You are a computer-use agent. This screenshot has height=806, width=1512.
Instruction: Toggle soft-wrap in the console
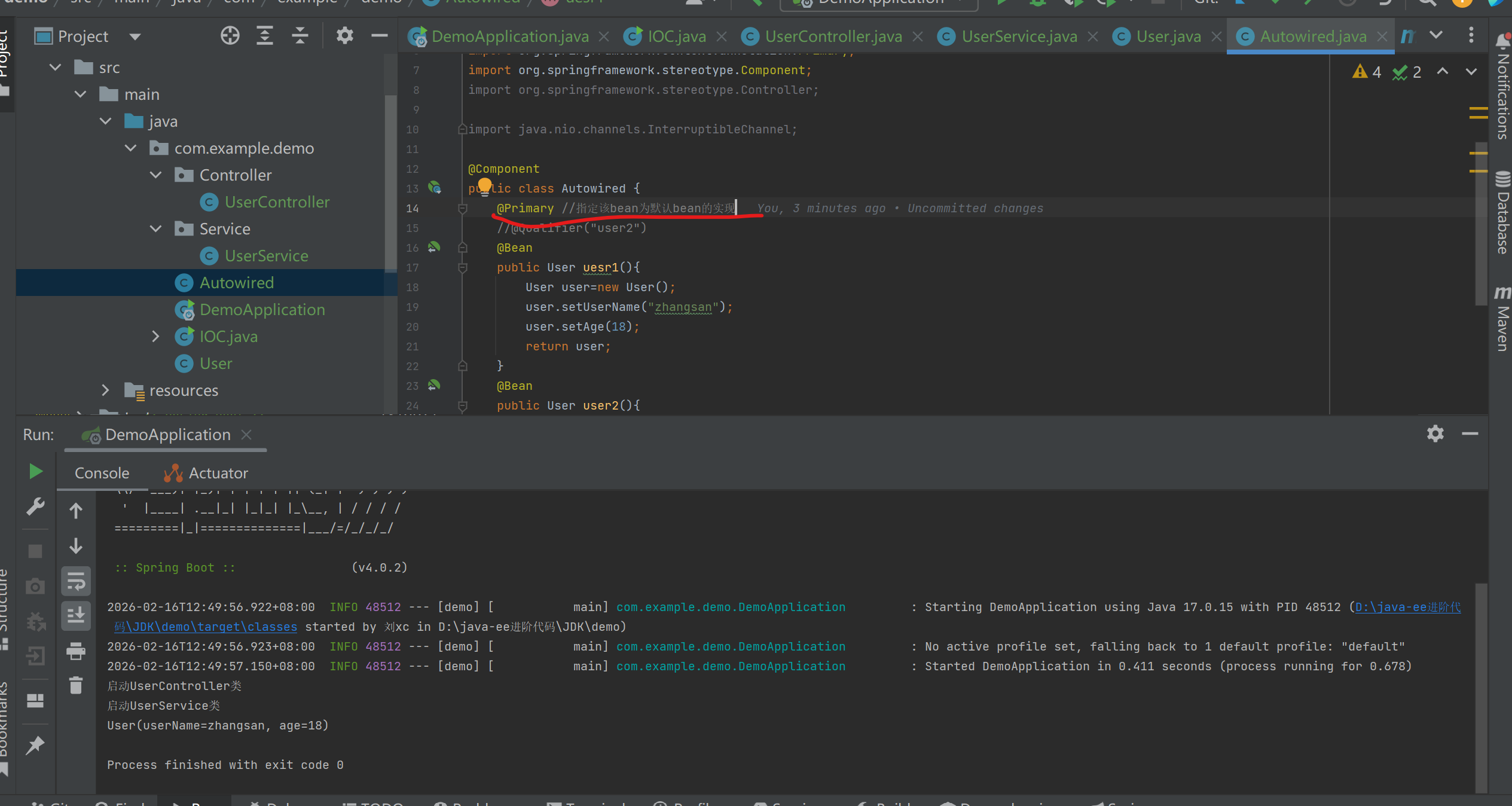pyautogui.click(x=76, y=581)
